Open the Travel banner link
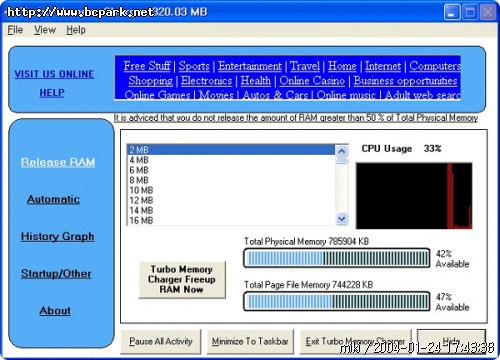 pyautogui.click(x=305, y=66)
